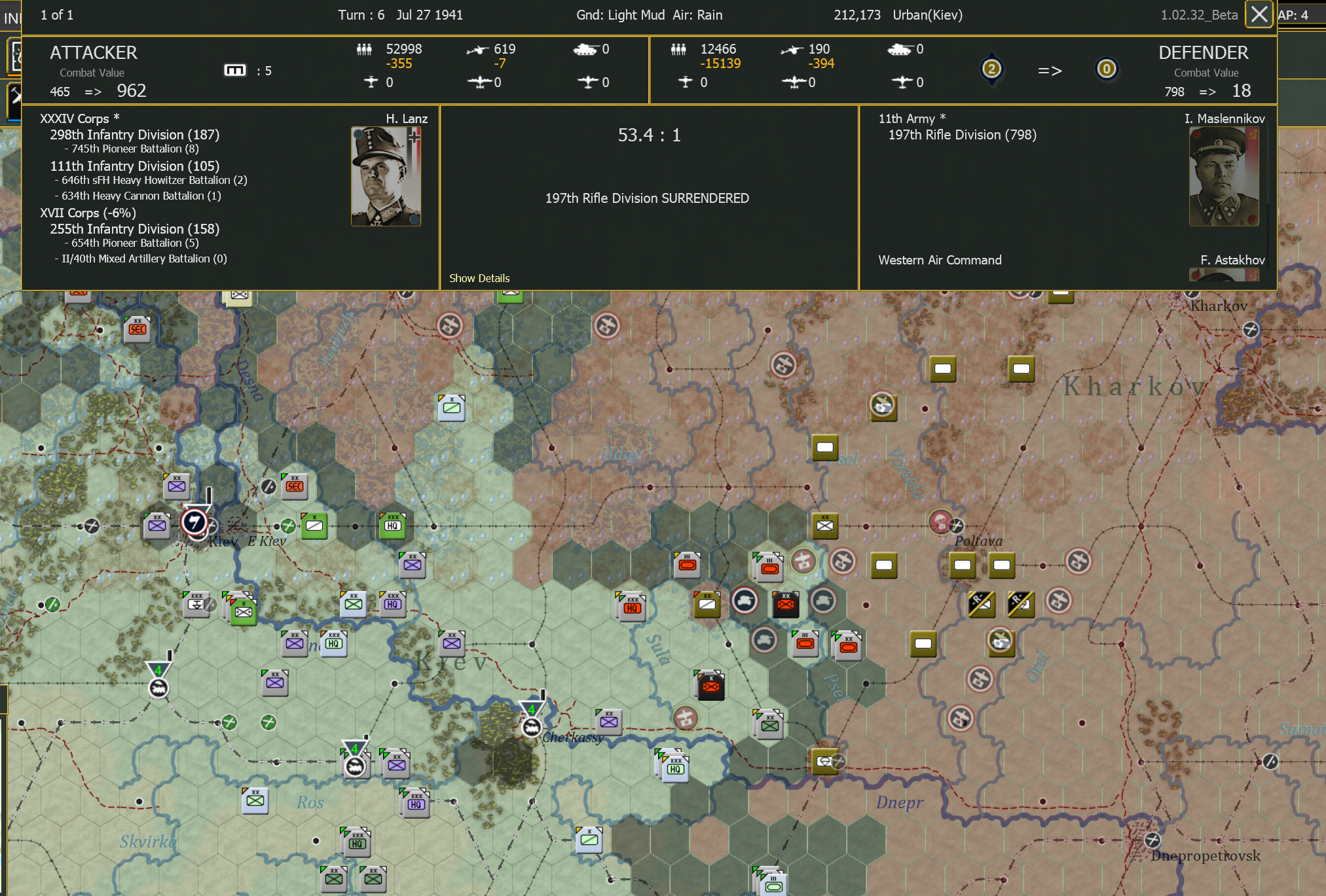Click '111th Infantry Division (105)' entry
Viewport: 1326px width, 896px height.
(x=135, y=166)
